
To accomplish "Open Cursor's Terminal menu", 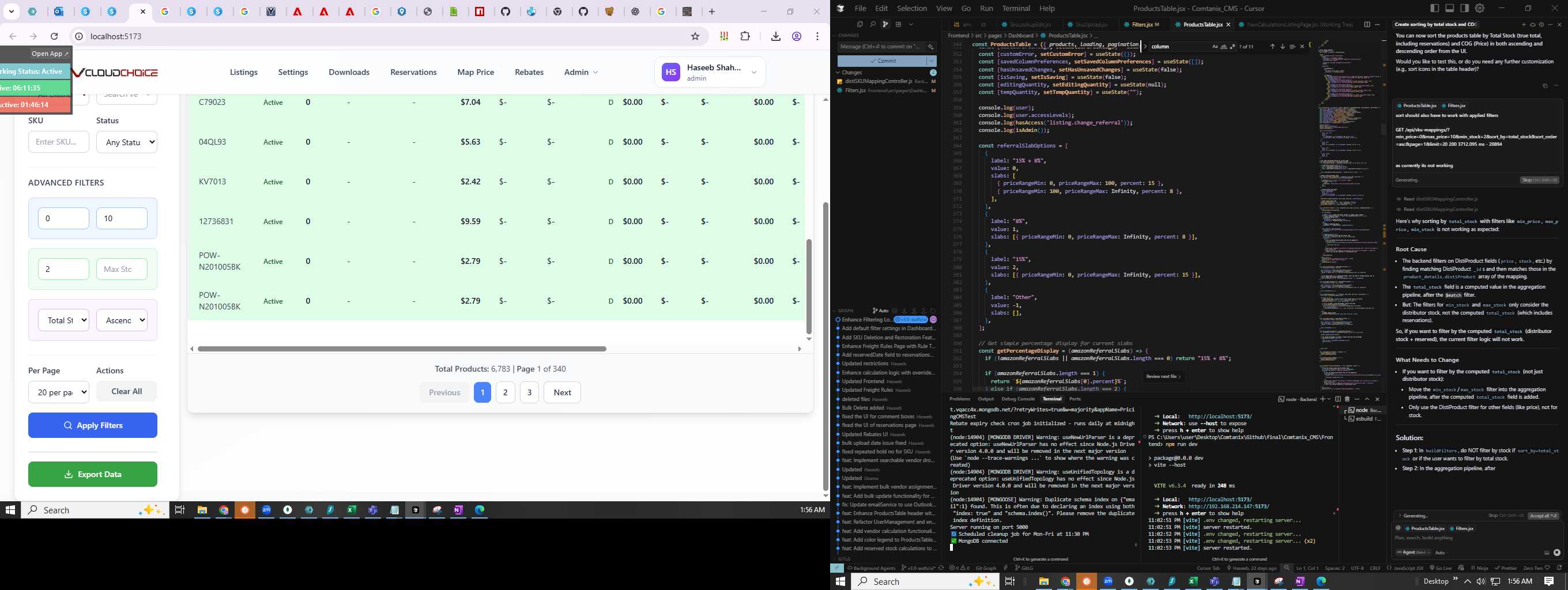I will pyautogui.click(x=1016, y=9).
